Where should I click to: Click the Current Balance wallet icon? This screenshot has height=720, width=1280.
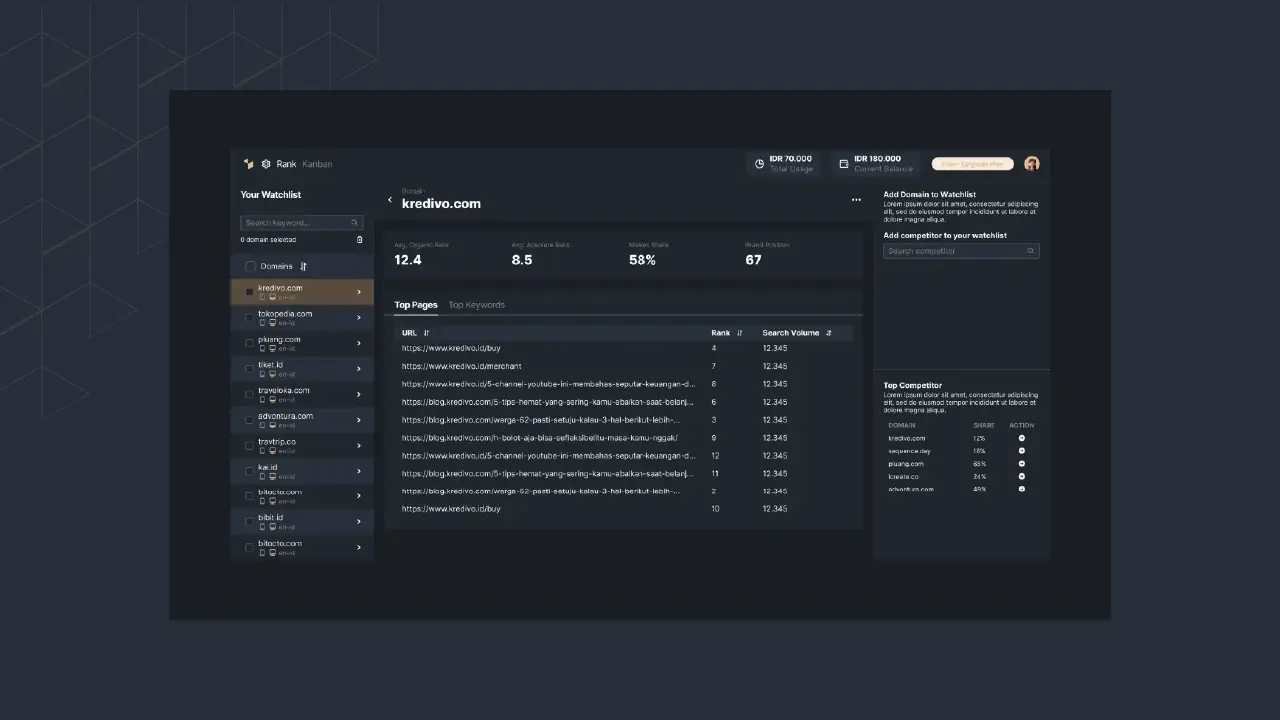pos(844,164)
